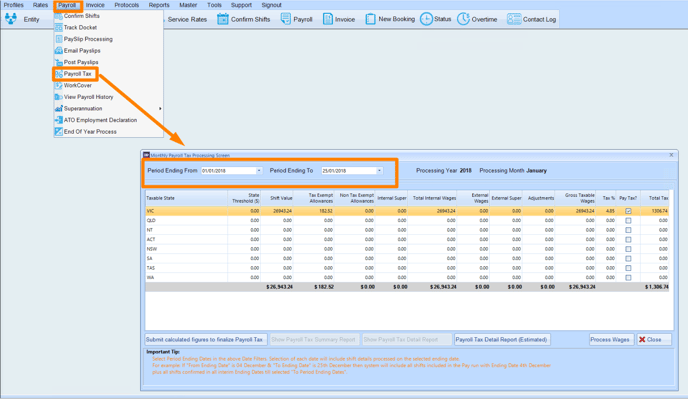Click the Confirm Shifts calendar icon in toolbar

(223, 19)
